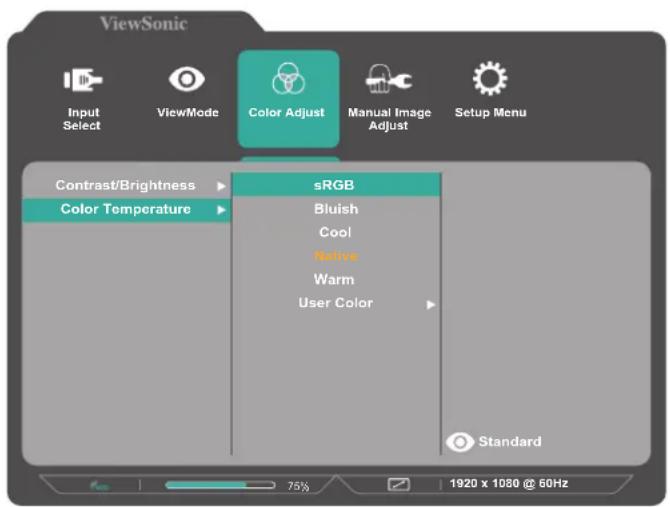Click the Standard view mode eye icon
The image size is (670, 507).
click(460, 442)
